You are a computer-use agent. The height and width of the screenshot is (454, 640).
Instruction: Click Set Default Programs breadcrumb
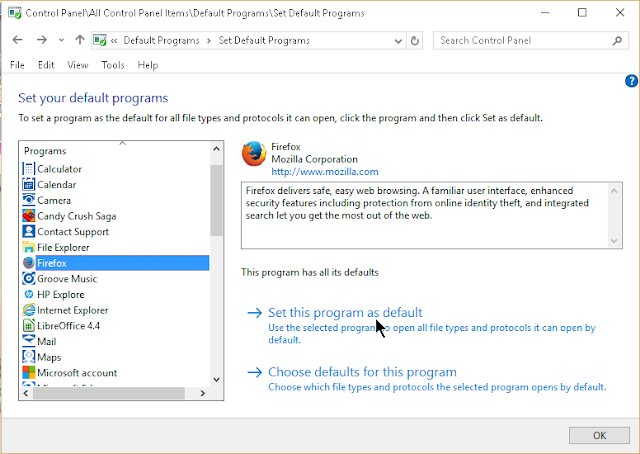click(x=264, y=40)
